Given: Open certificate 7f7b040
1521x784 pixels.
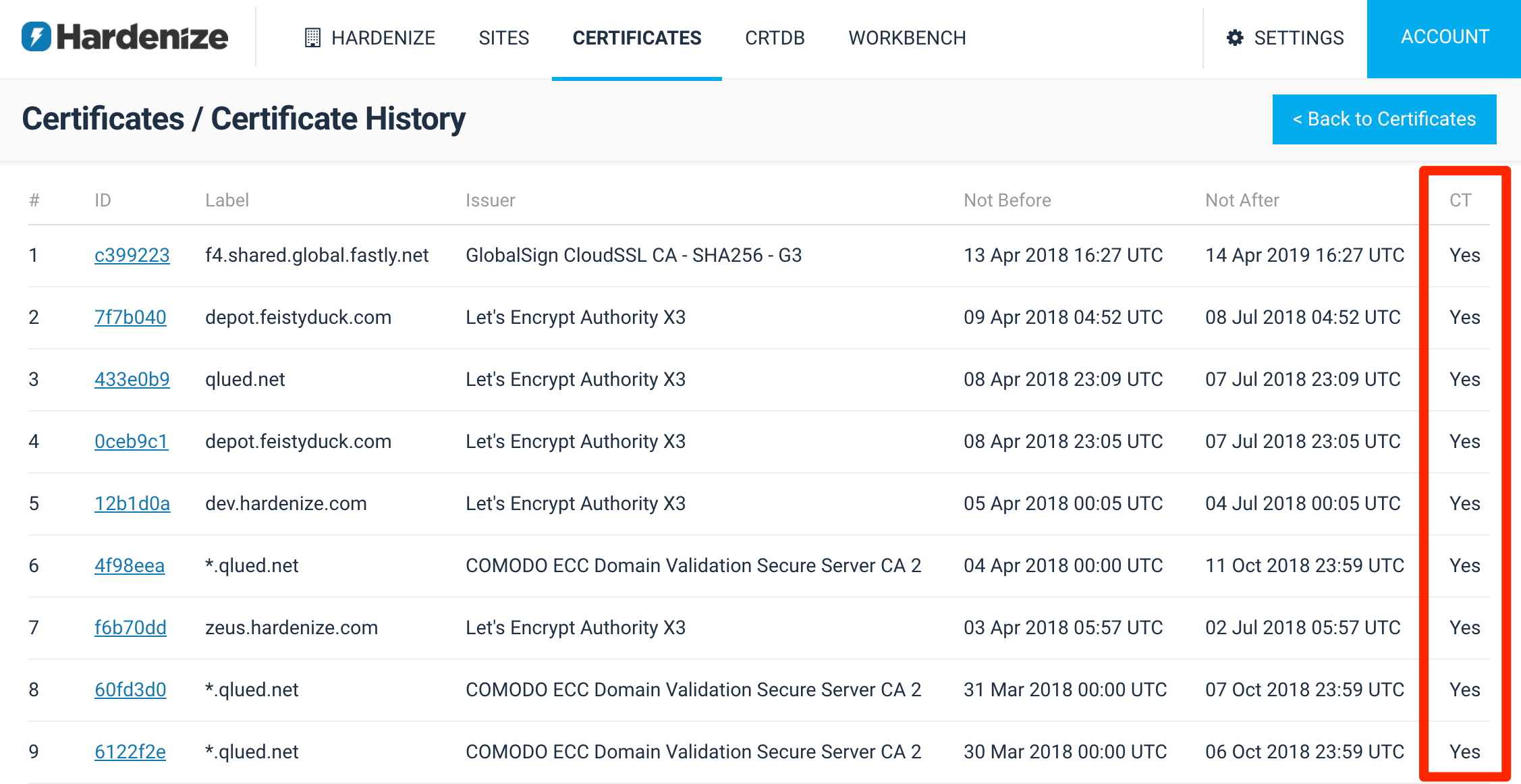Looking at the screenshot, I should click(130, 317).
